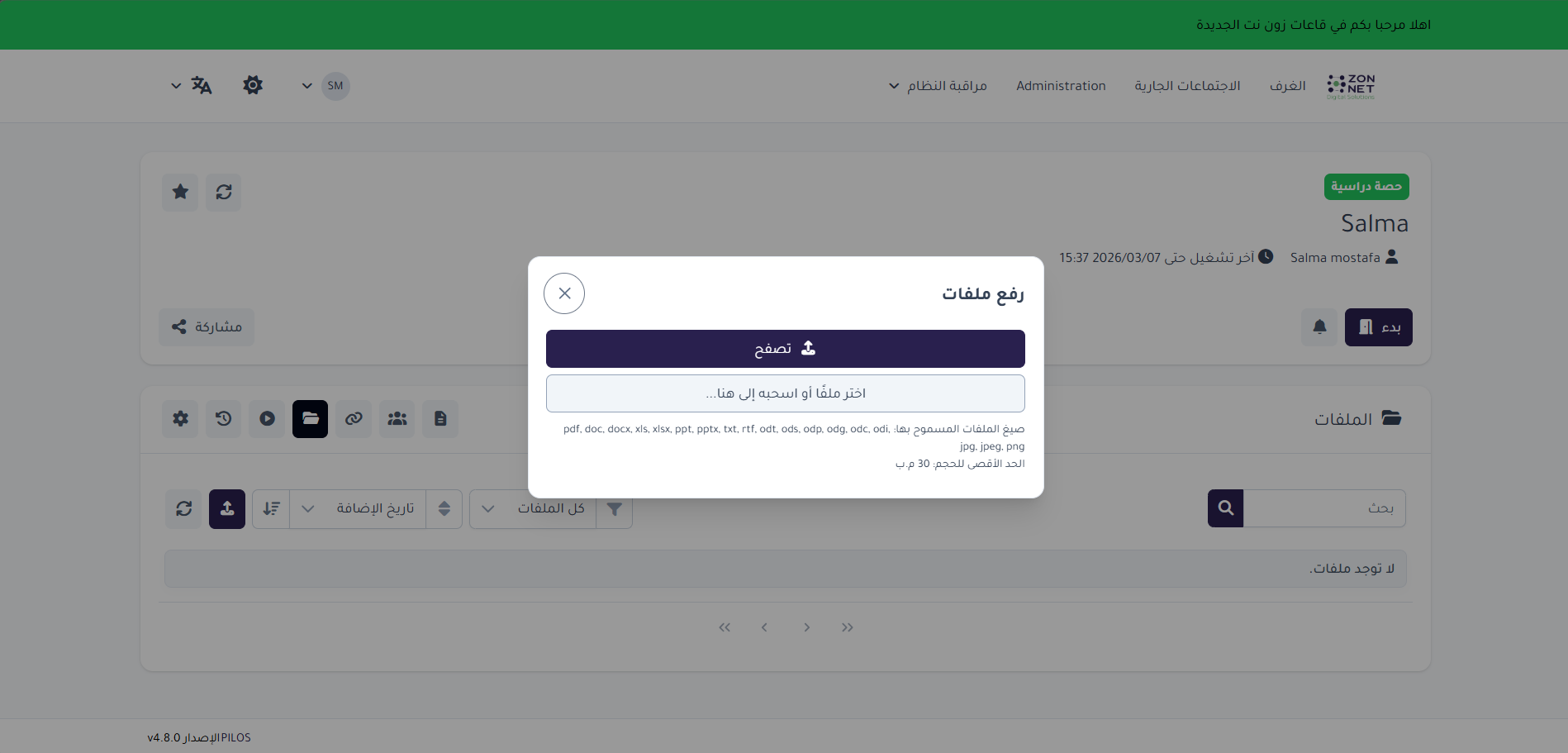This screenshot has height=753, width=1568.
Task: Navigate to الغرف in the navbar
Action: 1287,85
